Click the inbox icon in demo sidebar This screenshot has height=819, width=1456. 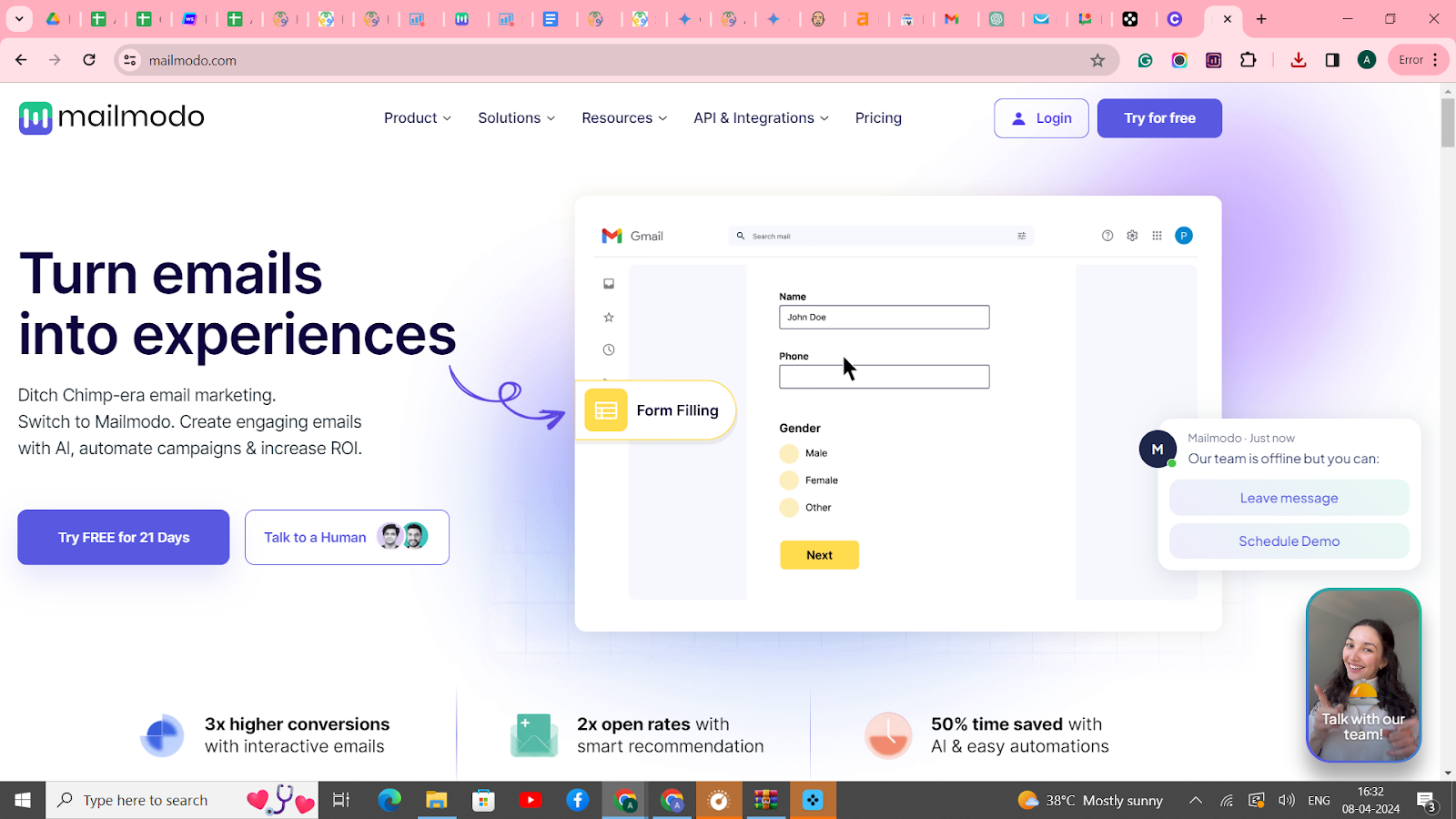pyautogui.click(x=609, y=284)
